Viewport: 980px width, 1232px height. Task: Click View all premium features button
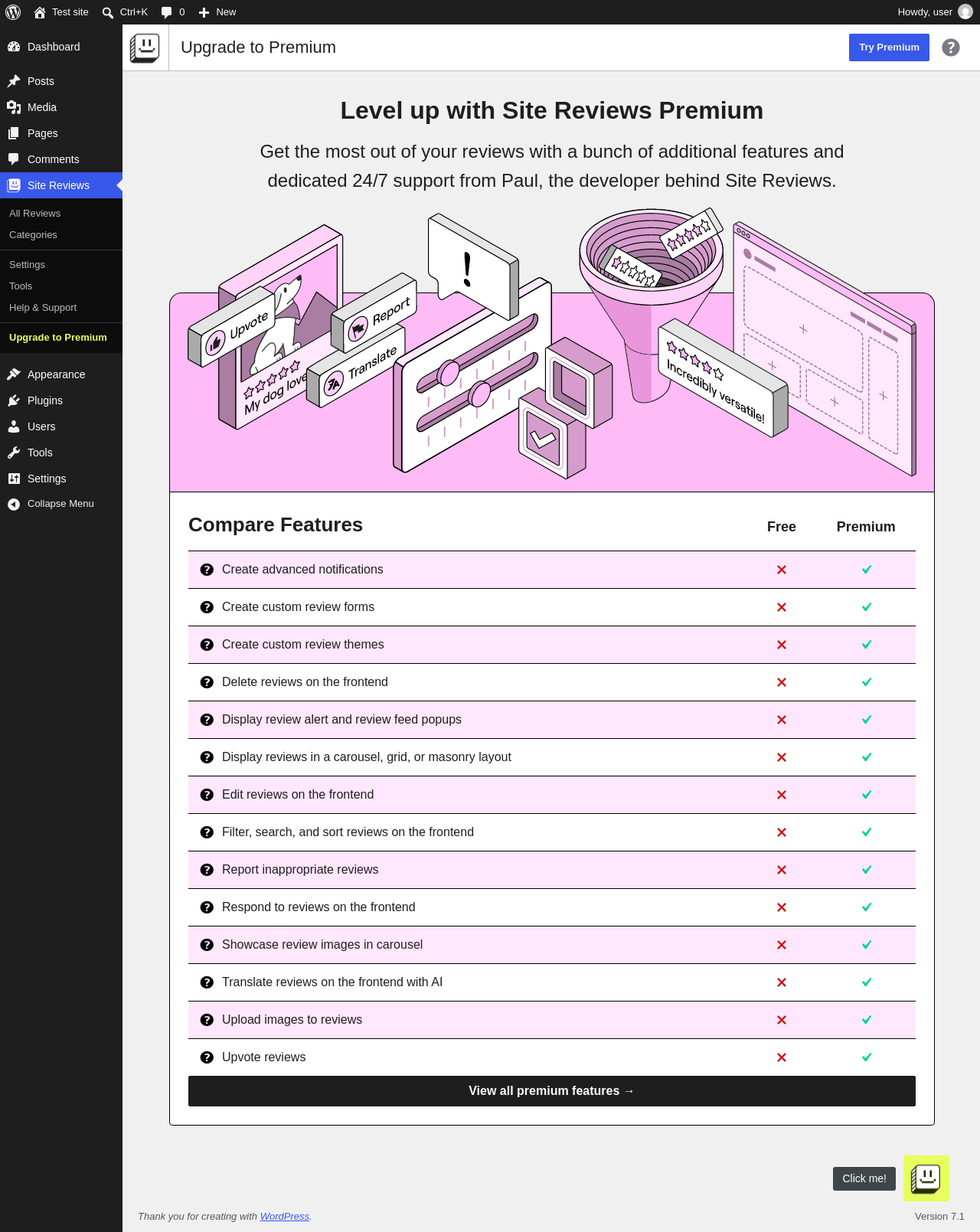(552, 1091)
